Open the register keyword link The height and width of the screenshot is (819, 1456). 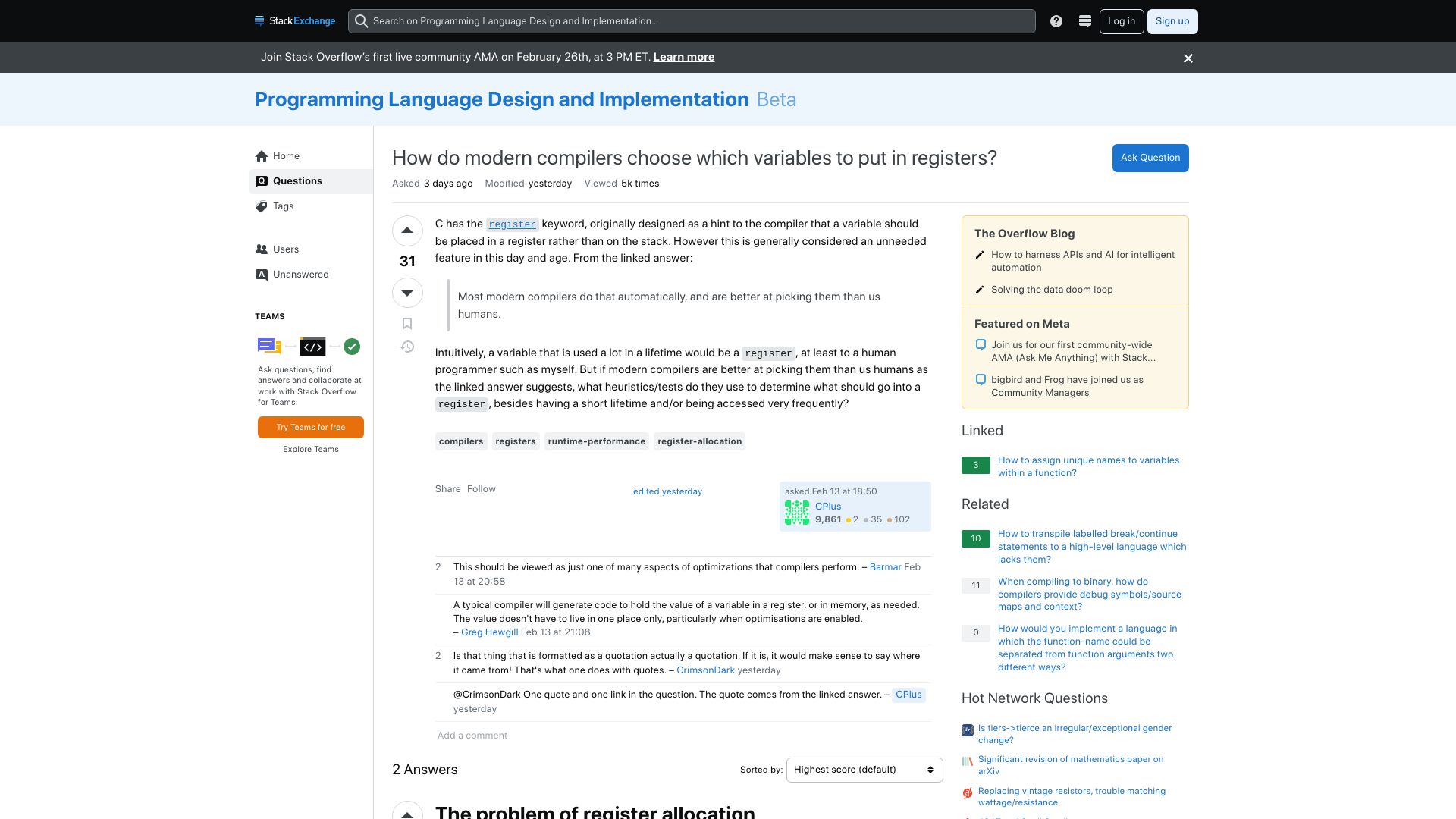[x=512, y=224]
